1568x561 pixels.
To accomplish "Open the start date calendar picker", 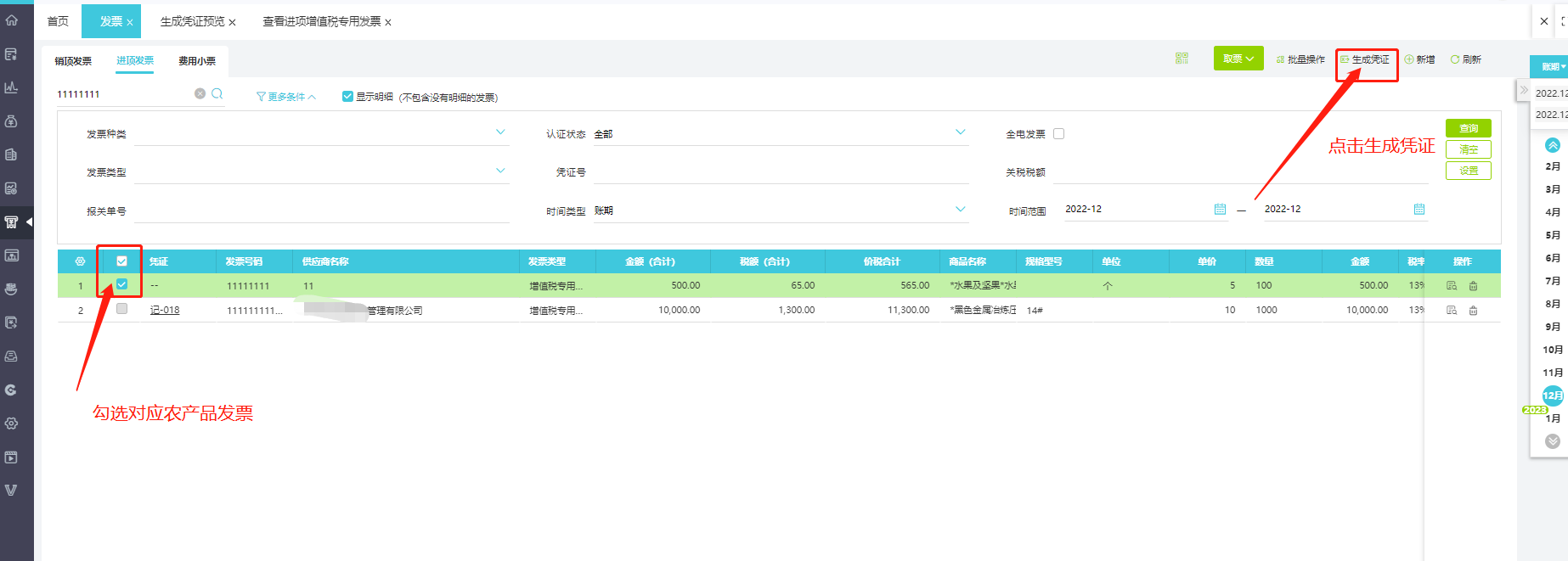I will pos(1220,210).
